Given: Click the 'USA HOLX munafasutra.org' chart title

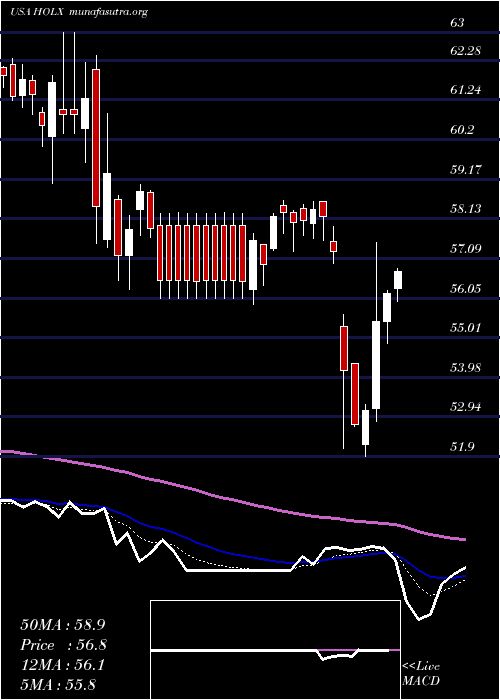Looking at the screenshot, I should tap(79, 12).
